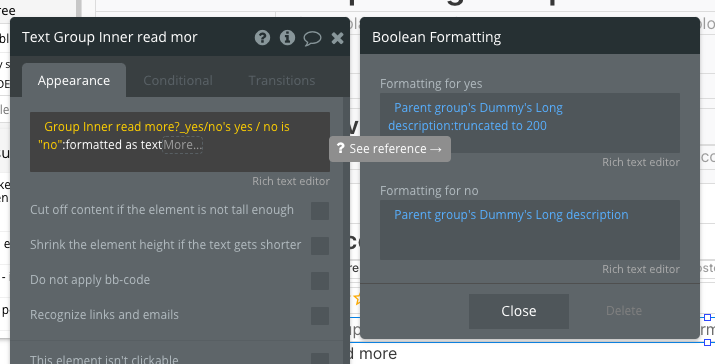
Task: Open Rich text editor under Formatting for no
Action: click(x=641, y=269)
